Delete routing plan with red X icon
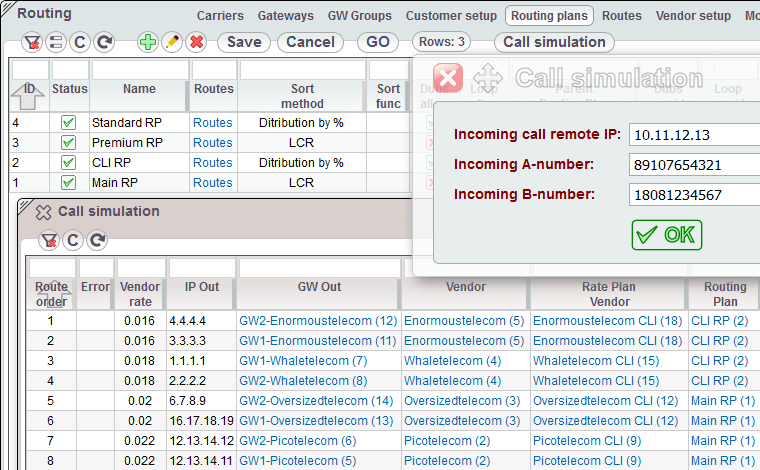The image size is (760, 470). [x=196, y=43]
